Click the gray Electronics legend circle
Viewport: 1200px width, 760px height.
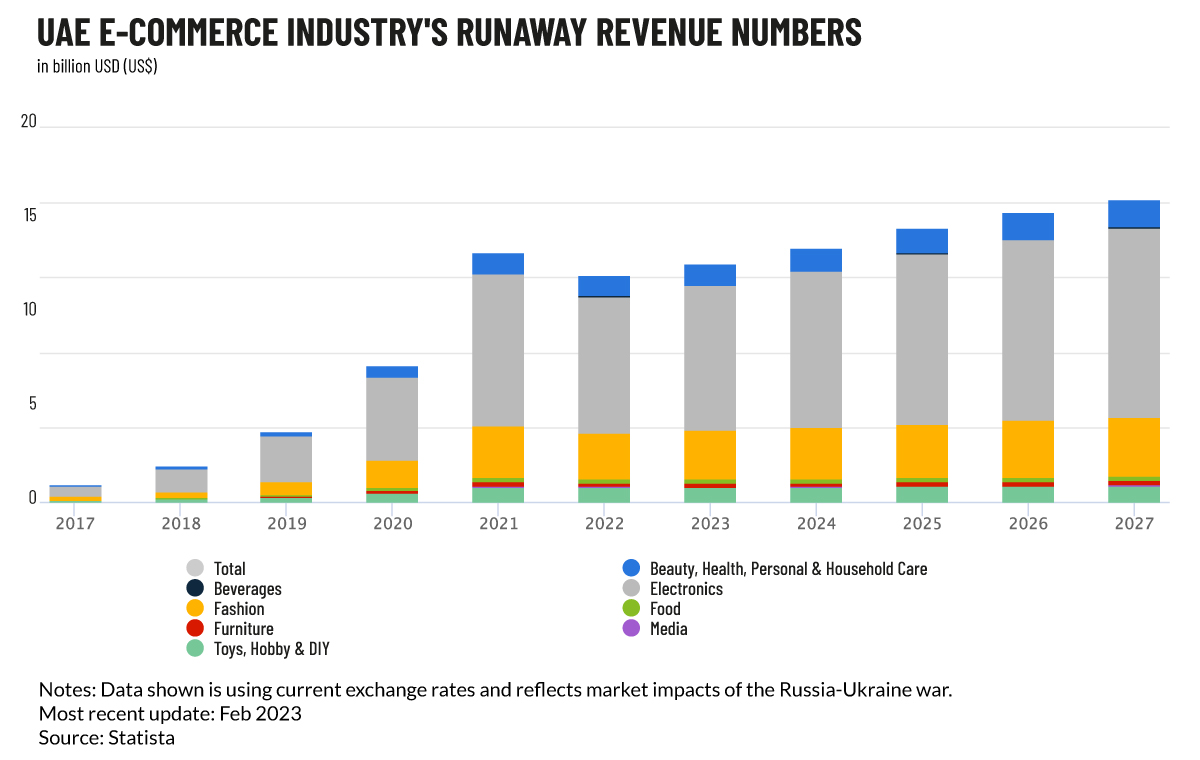[x=631, y=588]
